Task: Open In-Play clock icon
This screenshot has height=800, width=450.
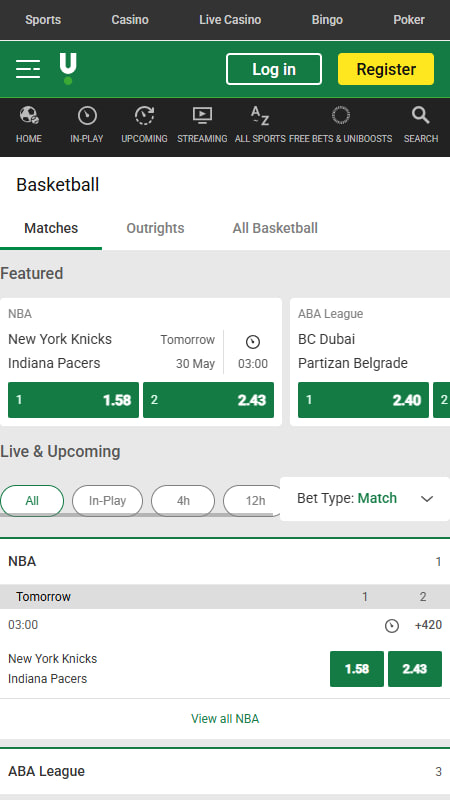Action: coord(87,116)
